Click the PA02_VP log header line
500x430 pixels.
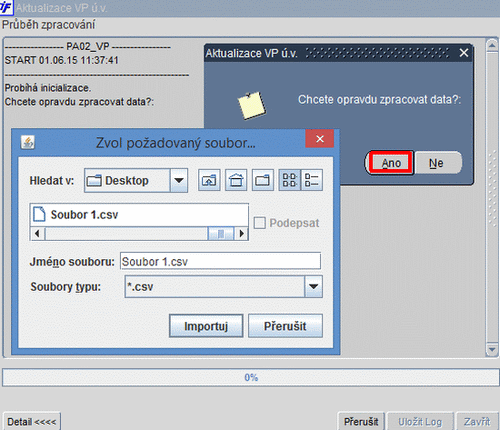pyautogui.click(x=88, y=46)
